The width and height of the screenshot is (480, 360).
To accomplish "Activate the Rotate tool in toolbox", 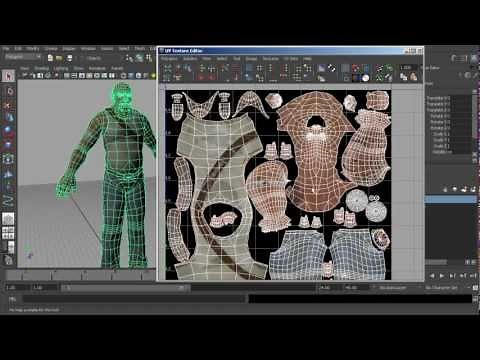I will click(9, 131).
